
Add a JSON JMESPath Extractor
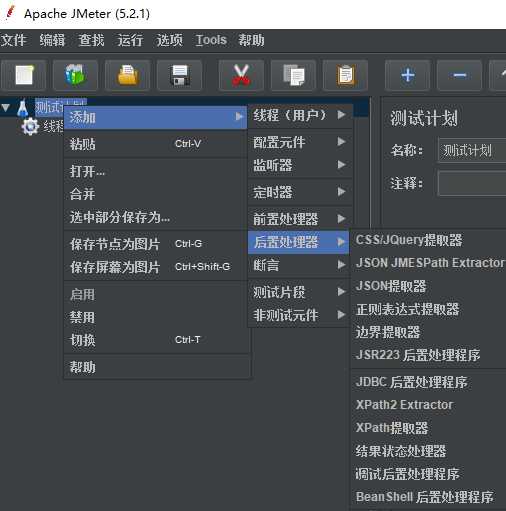(429, 263)
